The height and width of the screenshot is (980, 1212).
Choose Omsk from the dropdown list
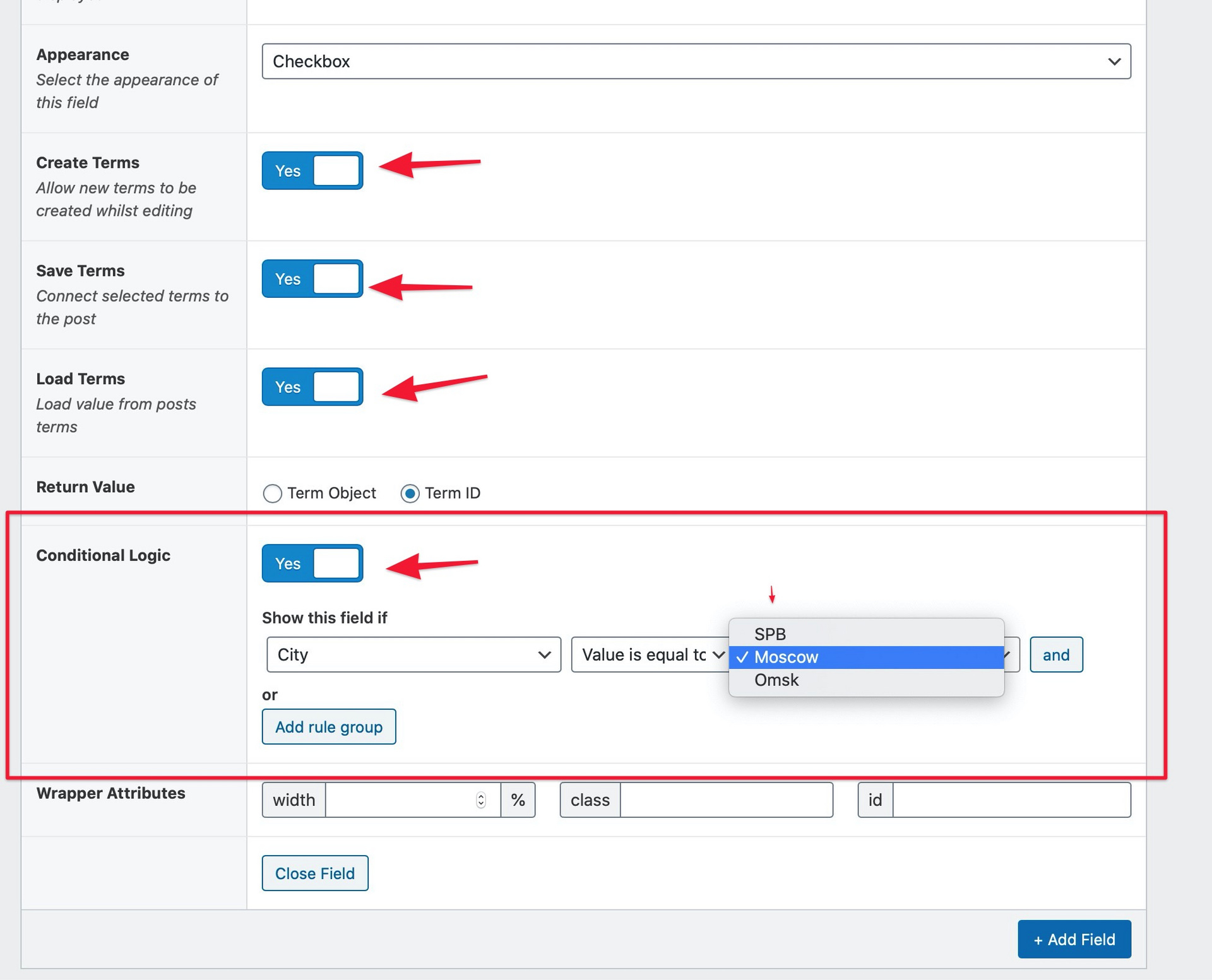point(866,680)
